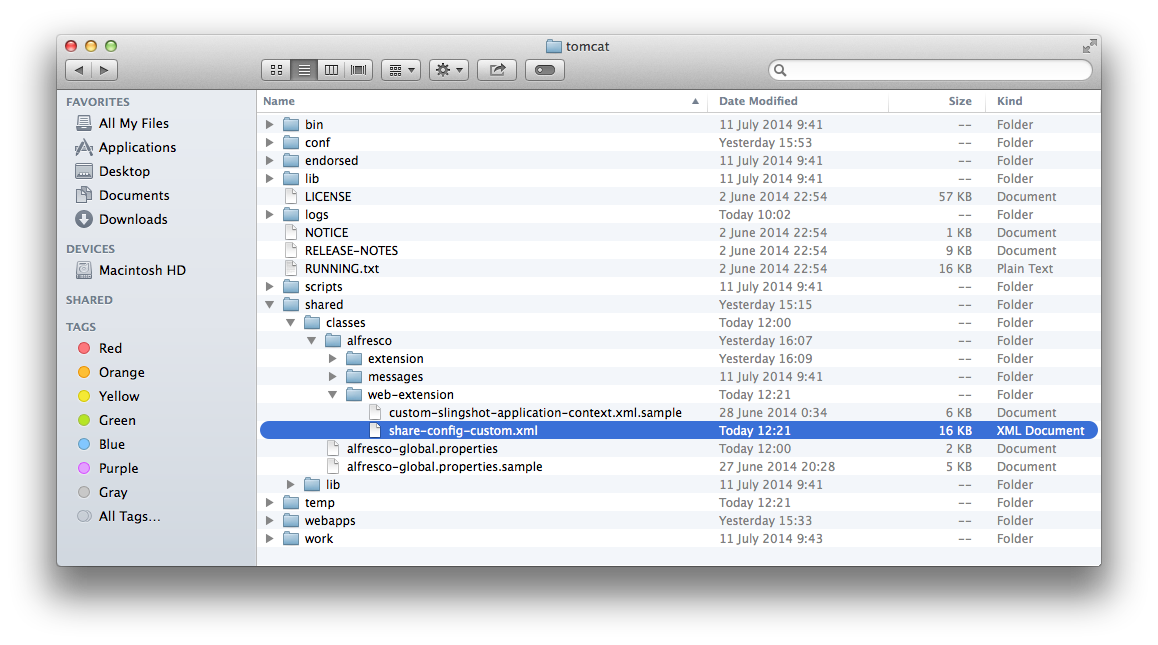Click the Share toolbar button
This screenshot has width=1158, height=645.
[x=497, y=70]
